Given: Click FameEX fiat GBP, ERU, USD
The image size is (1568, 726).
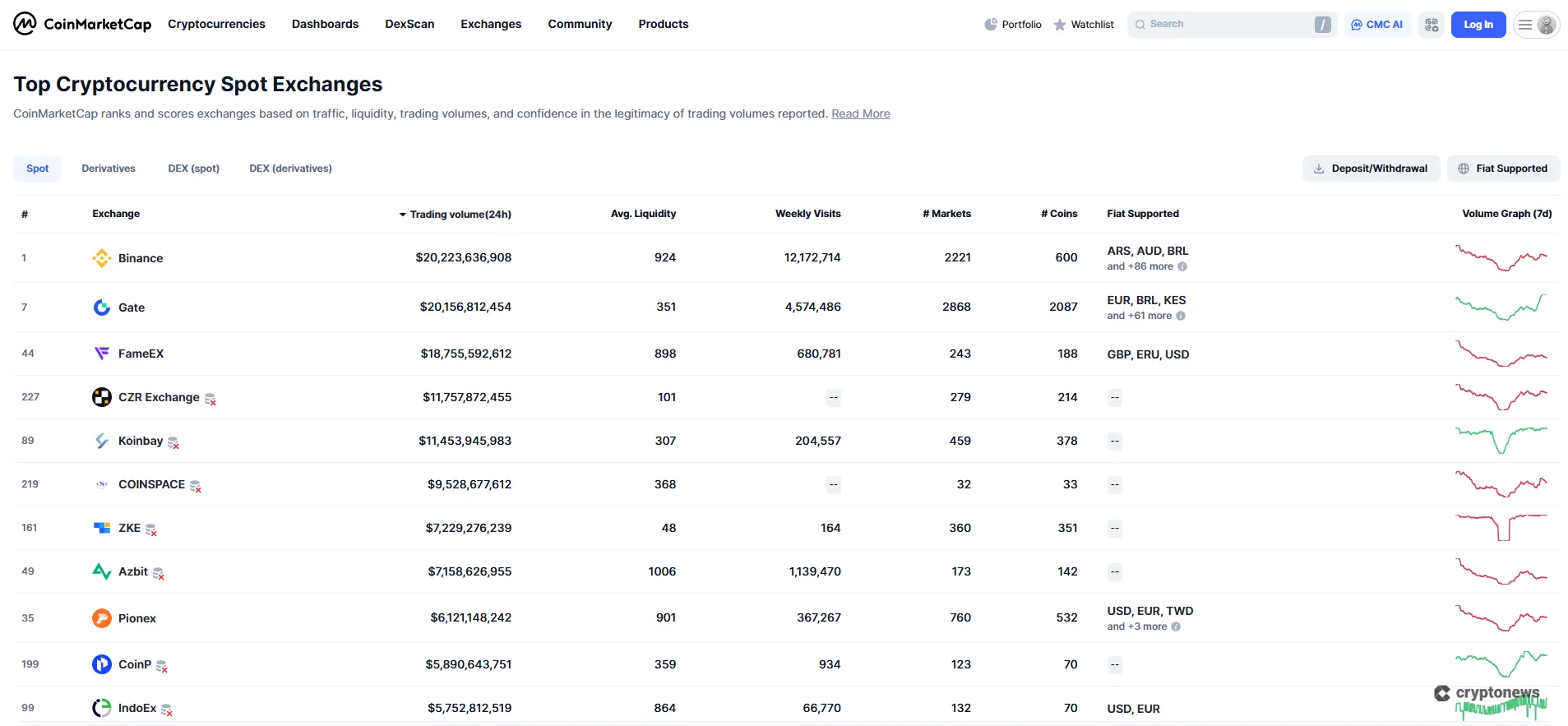Looking at the screenshot, I should (1148, 354).
